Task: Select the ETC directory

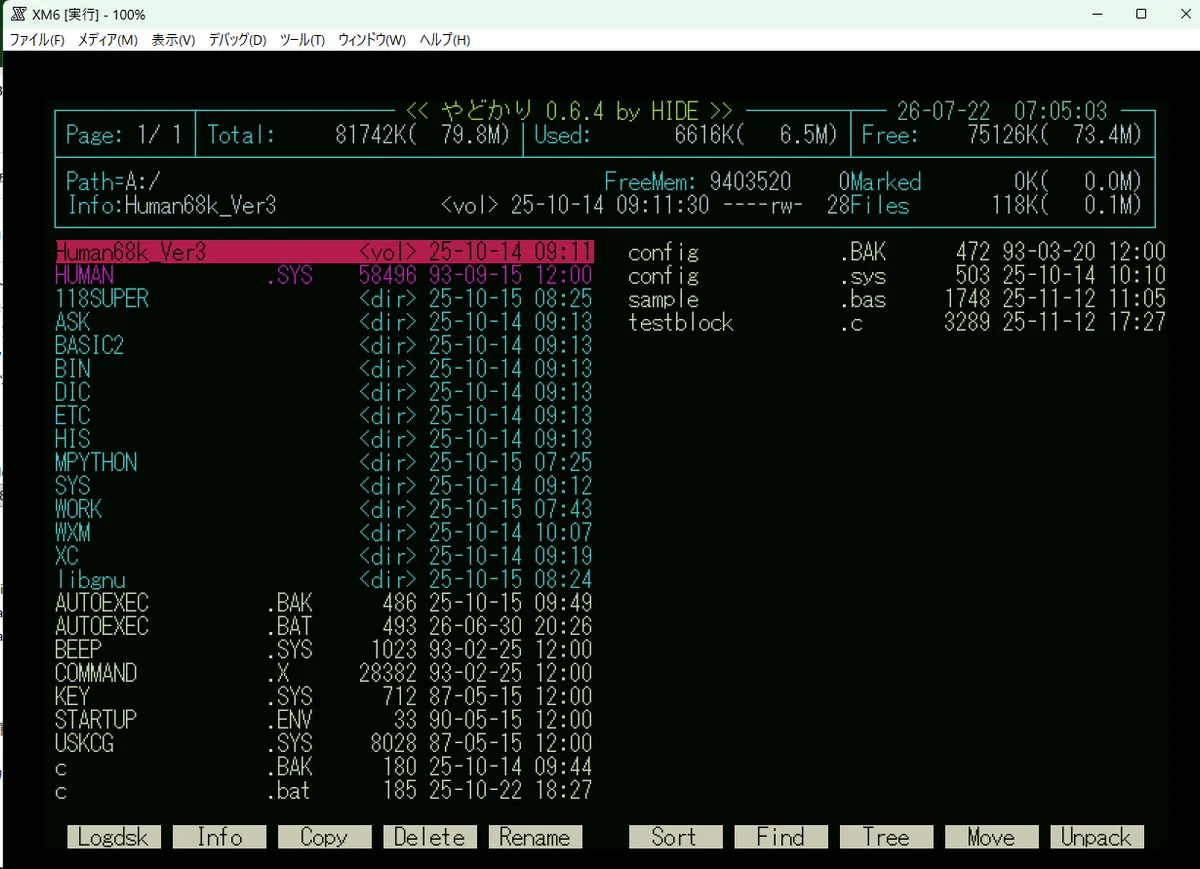Action: tap(324, 415)
